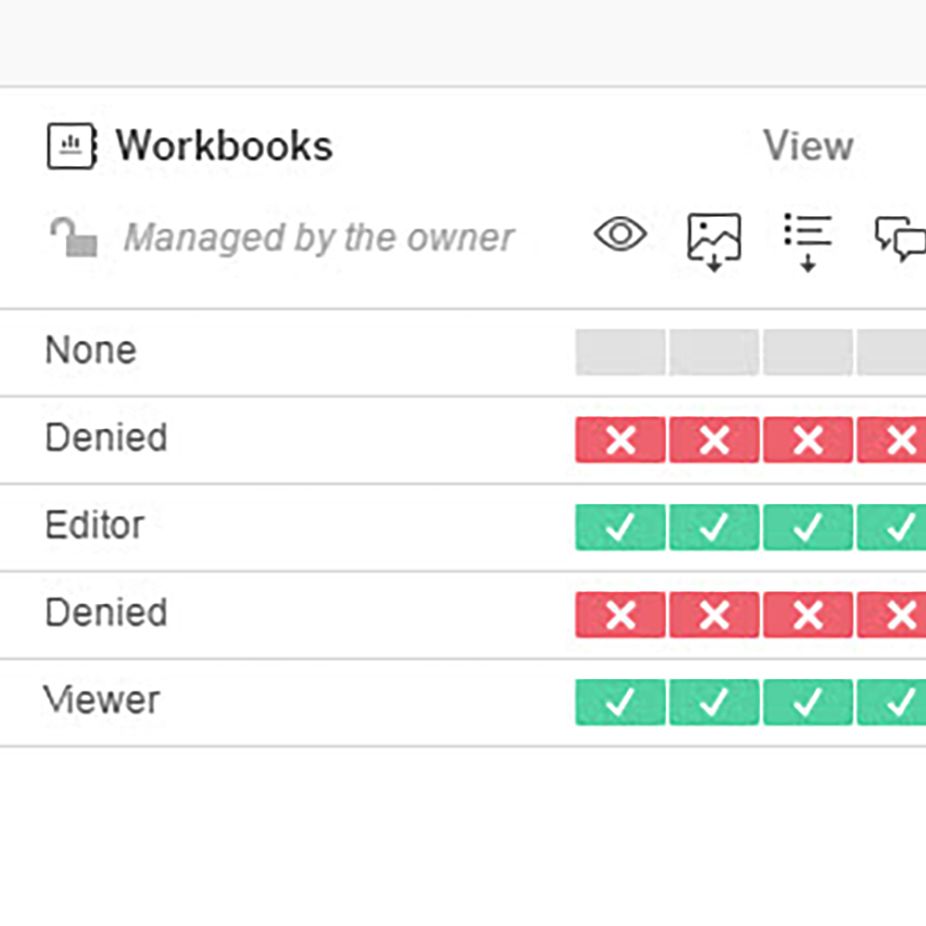This screenshot has width=926, height=926.
Task: Open the Editor permission template dropdown
Action: pyautogui.click(x=95, y=526)
